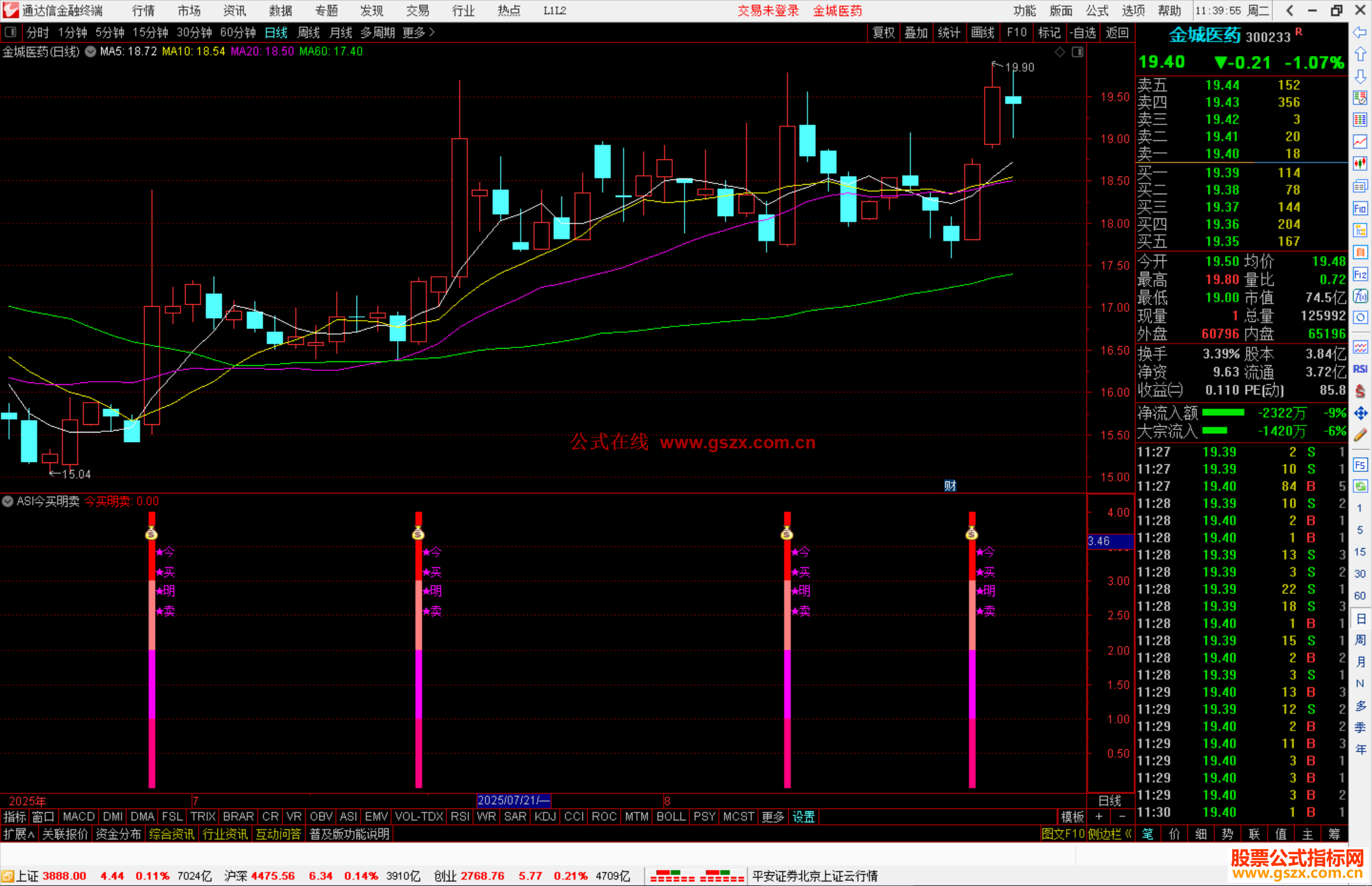Click the panel layout icon left of 分时
Viewport: 1372px width, 886px height.
(10, 32)
